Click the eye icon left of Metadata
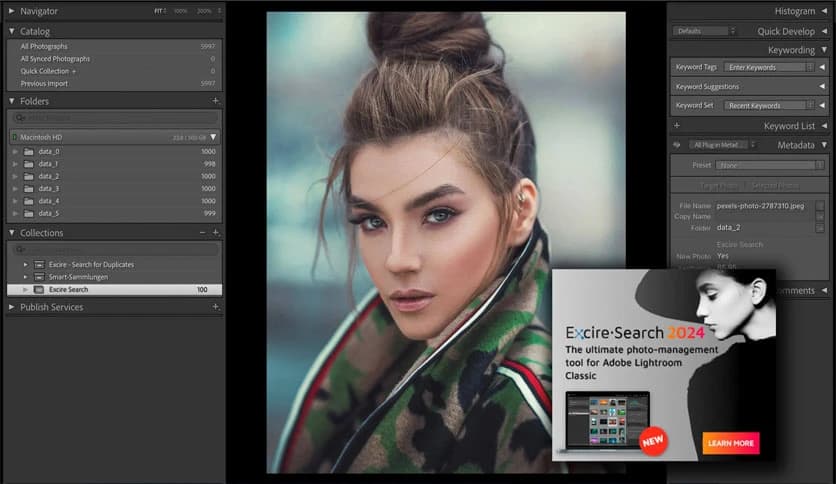836x484 pixels. (677, 145)
